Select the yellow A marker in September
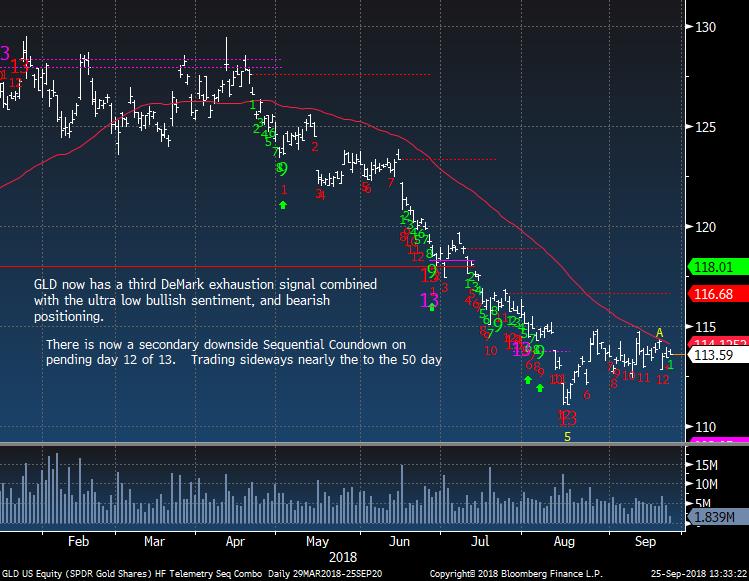 click(x=659, y=332)
